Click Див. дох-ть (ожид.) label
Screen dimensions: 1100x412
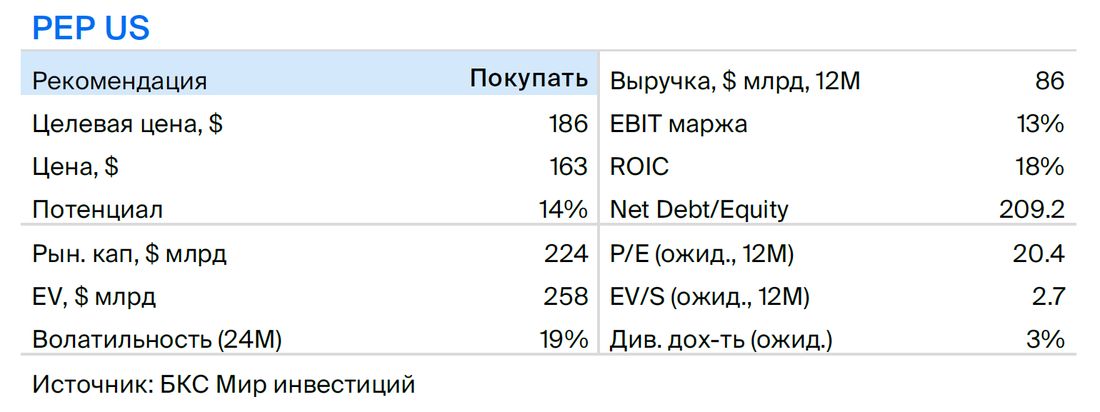point(721,340)
